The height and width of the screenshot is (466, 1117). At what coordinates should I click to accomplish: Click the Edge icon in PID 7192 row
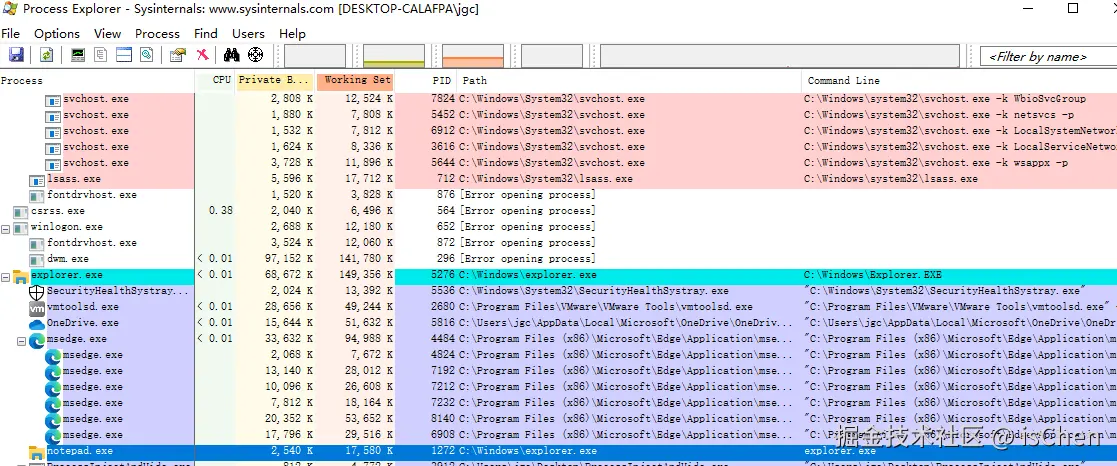53,371
